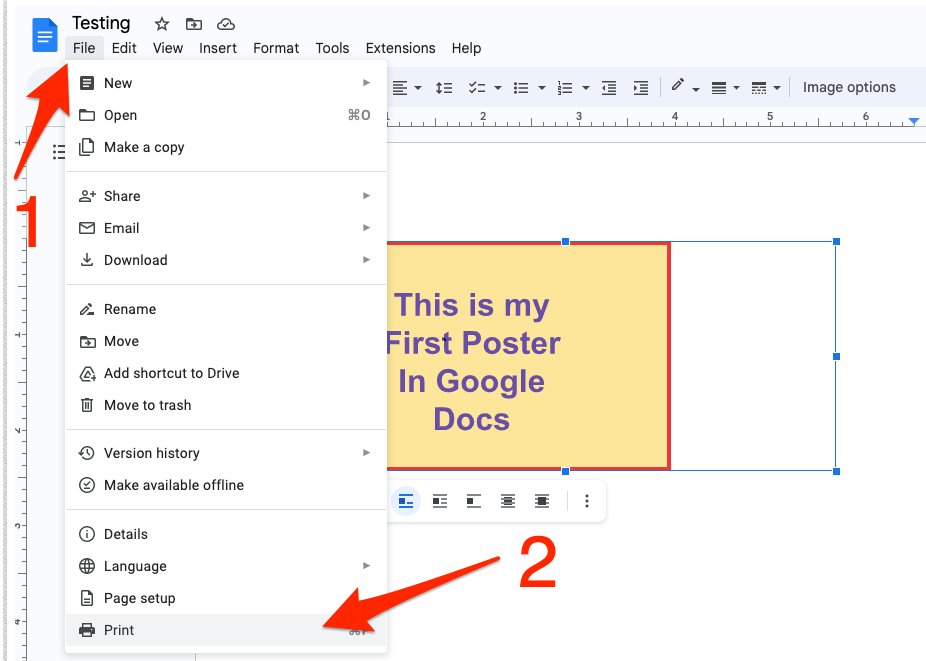
Task: Click the move to folder icon by the title
Action: click(x=194, y=24)
